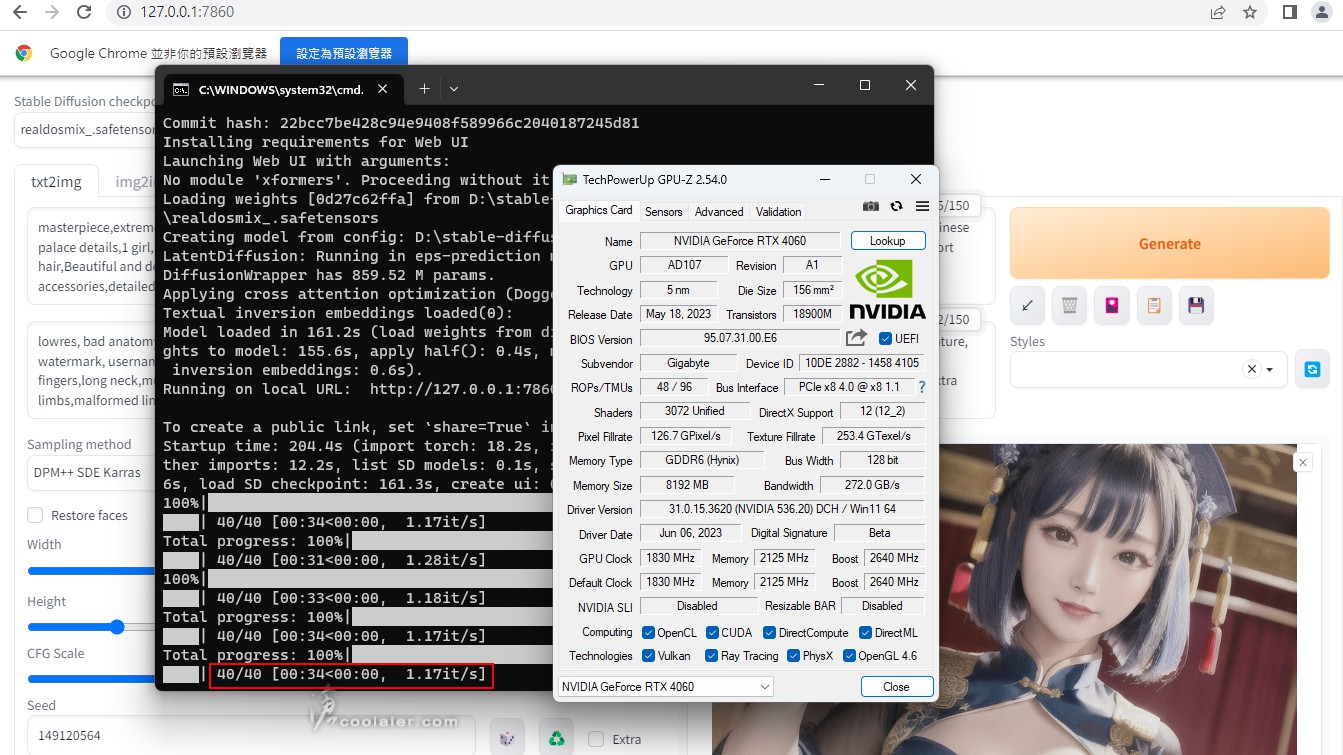Viewport: 1343px width, 755px height.
Task: Switch to the Sensors tab in GPU-Z
Action: pos(663,212)
